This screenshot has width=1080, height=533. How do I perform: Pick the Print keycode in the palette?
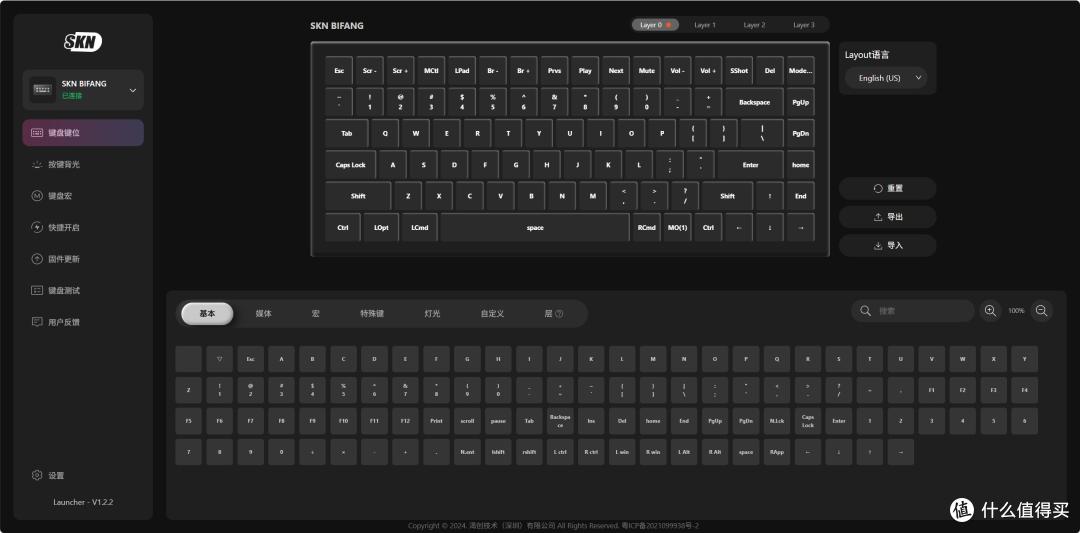pyautogui.click(x=436, y=421)
